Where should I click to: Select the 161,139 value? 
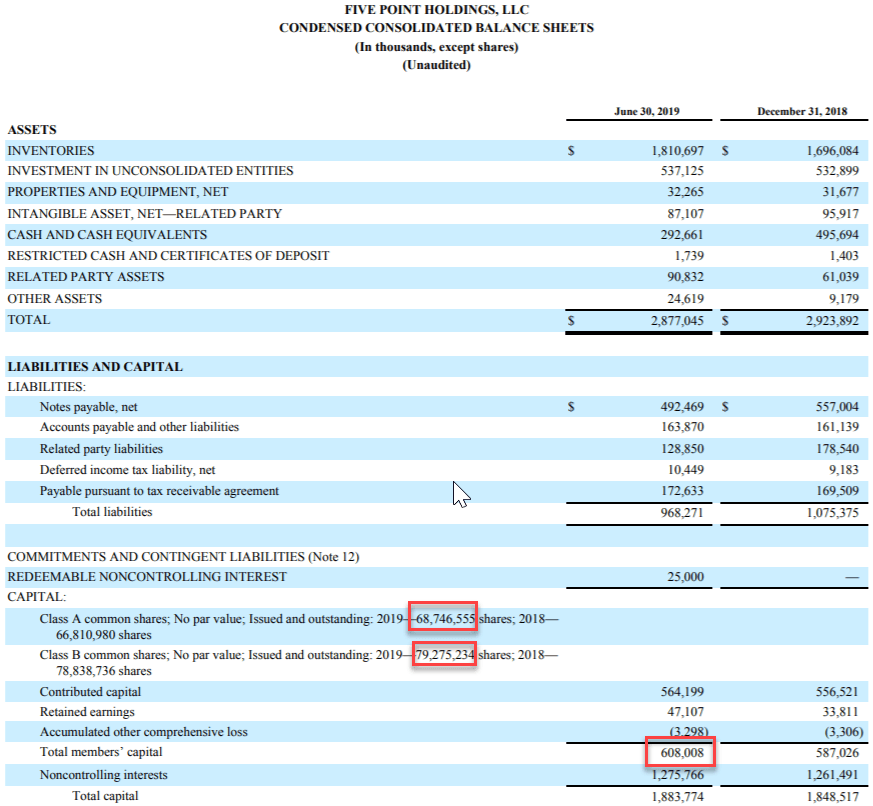[x=837, y=427]
